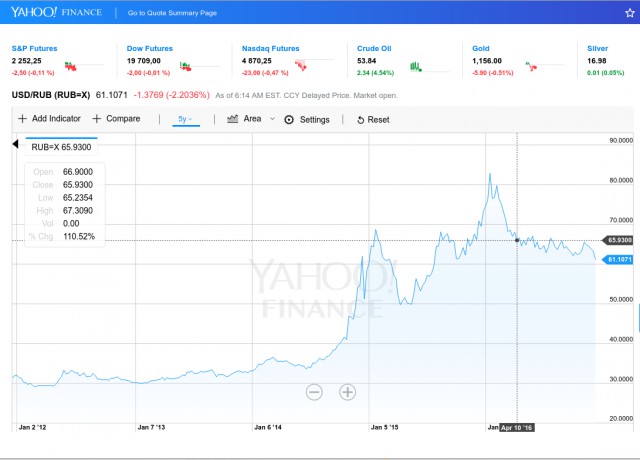The width and height of the screenshot is (640, 460).
Task: Click the Reset circular arrow icon
Action: (x=360, y=120)
